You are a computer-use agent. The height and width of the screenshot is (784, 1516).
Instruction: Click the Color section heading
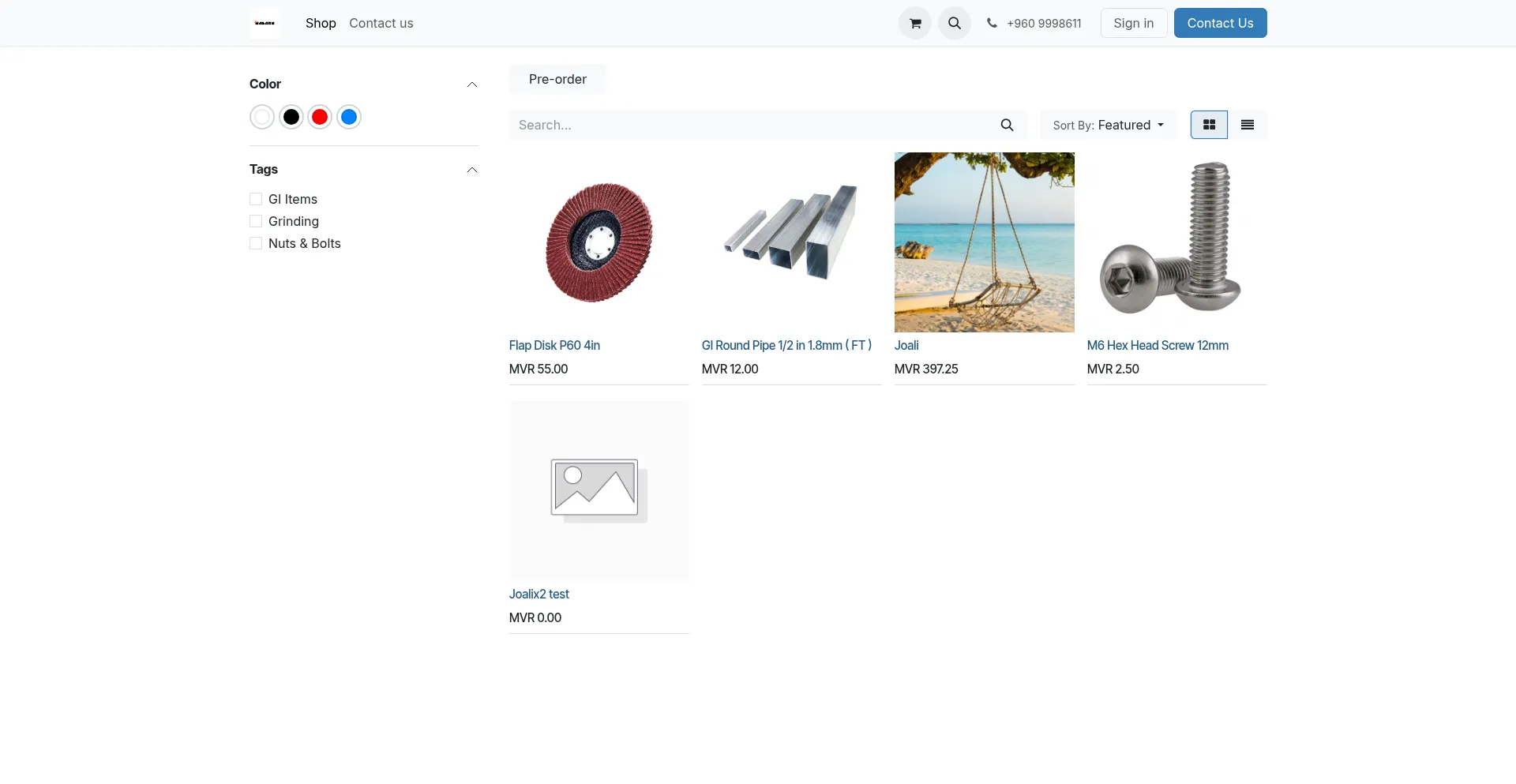click(x=265, y=84)
